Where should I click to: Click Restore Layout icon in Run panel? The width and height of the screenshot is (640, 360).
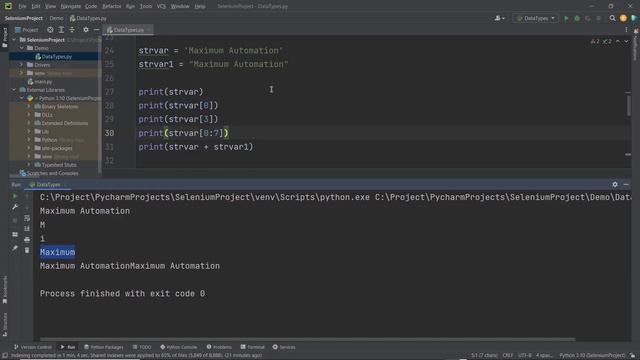15,234
